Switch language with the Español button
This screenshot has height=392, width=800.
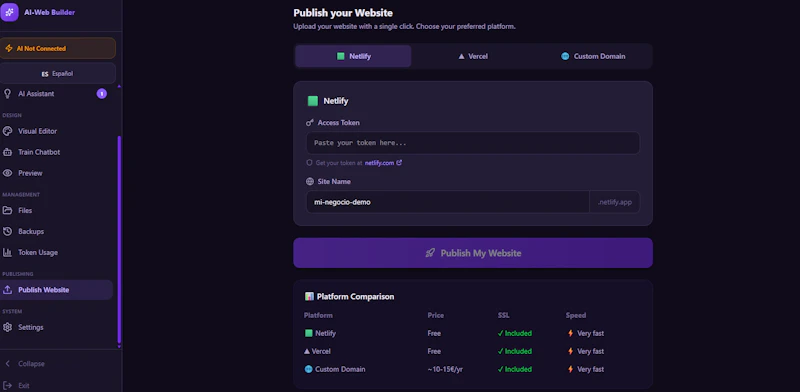pyautogui.click(x=58, y=74)
